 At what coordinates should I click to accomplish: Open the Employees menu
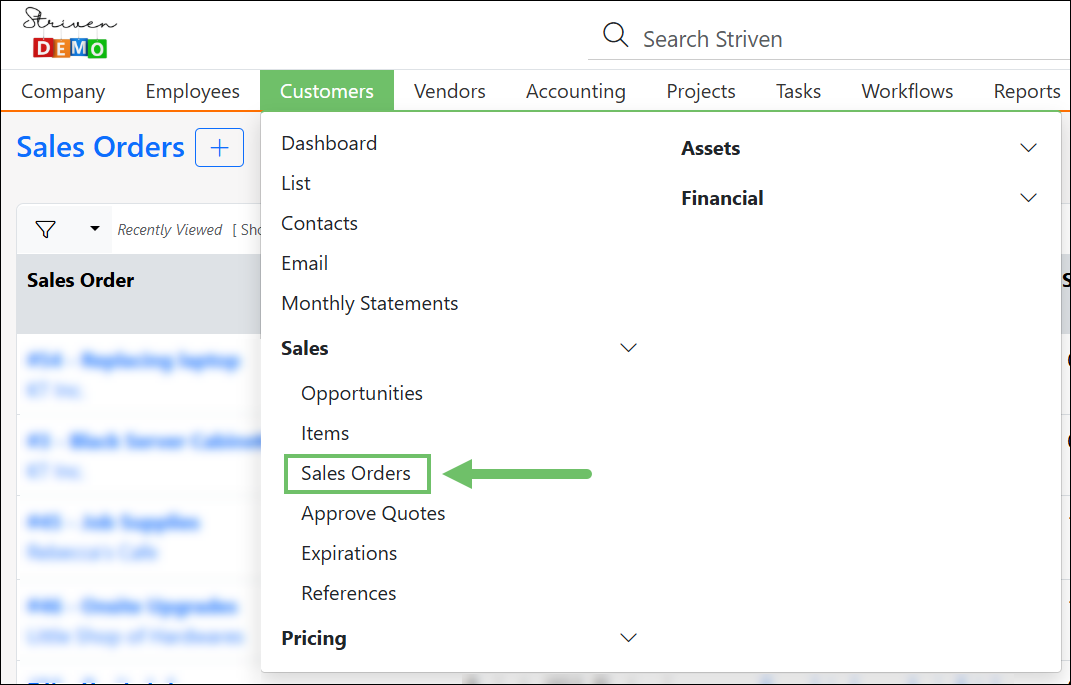point(193,91)
